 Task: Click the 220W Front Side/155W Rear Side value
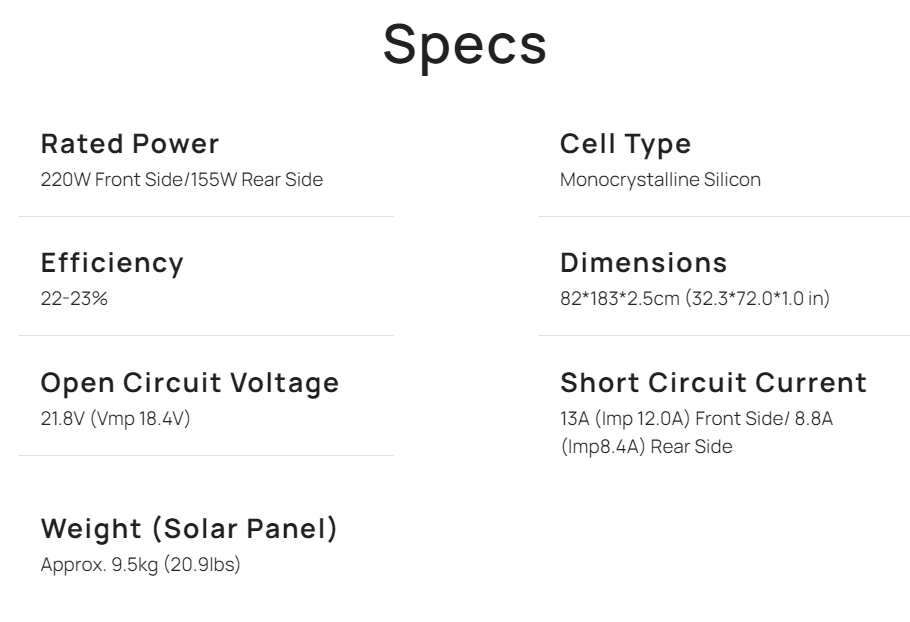[182, 180]
